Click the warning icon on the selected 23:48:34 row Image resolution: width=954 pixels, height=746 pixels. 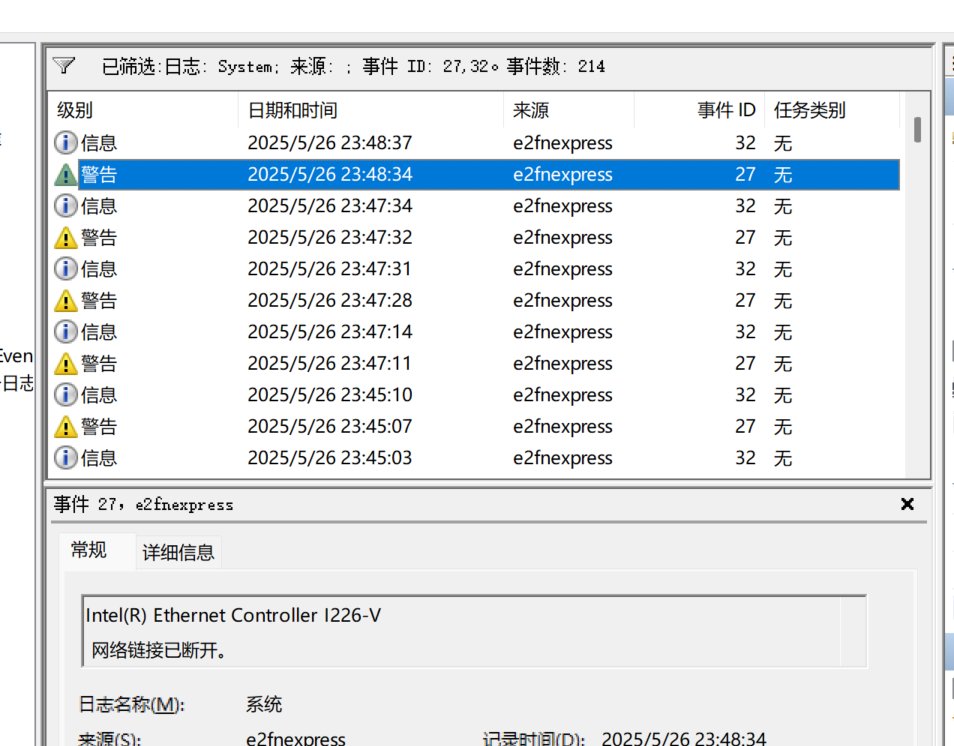(66, 175)
